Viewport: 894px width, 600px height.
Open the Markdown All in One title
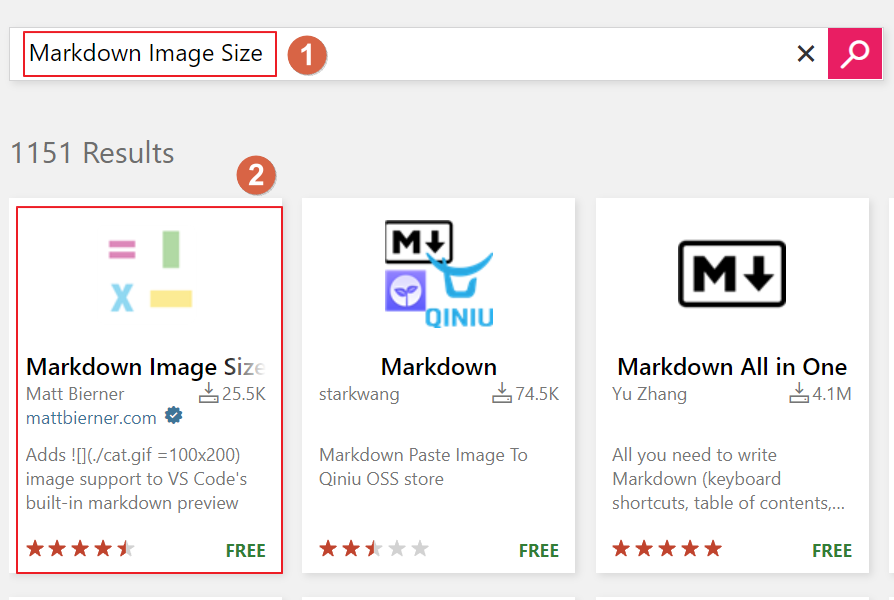click(x=732, y=367)
